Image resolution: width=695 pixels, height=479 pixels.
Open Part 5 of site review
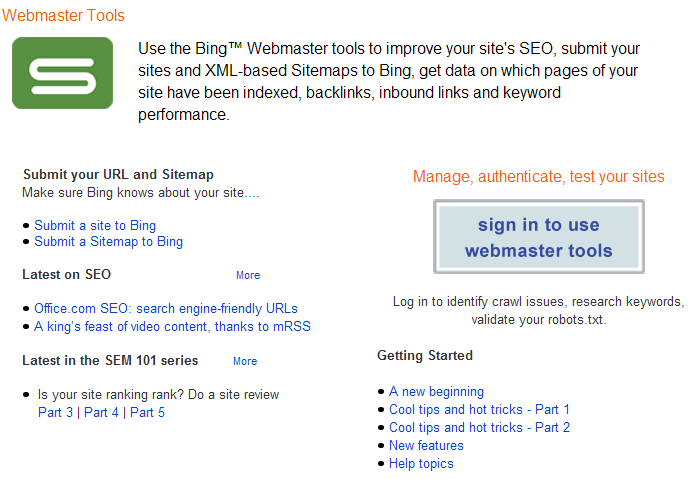pyautogui.click(x=147, y=413)
